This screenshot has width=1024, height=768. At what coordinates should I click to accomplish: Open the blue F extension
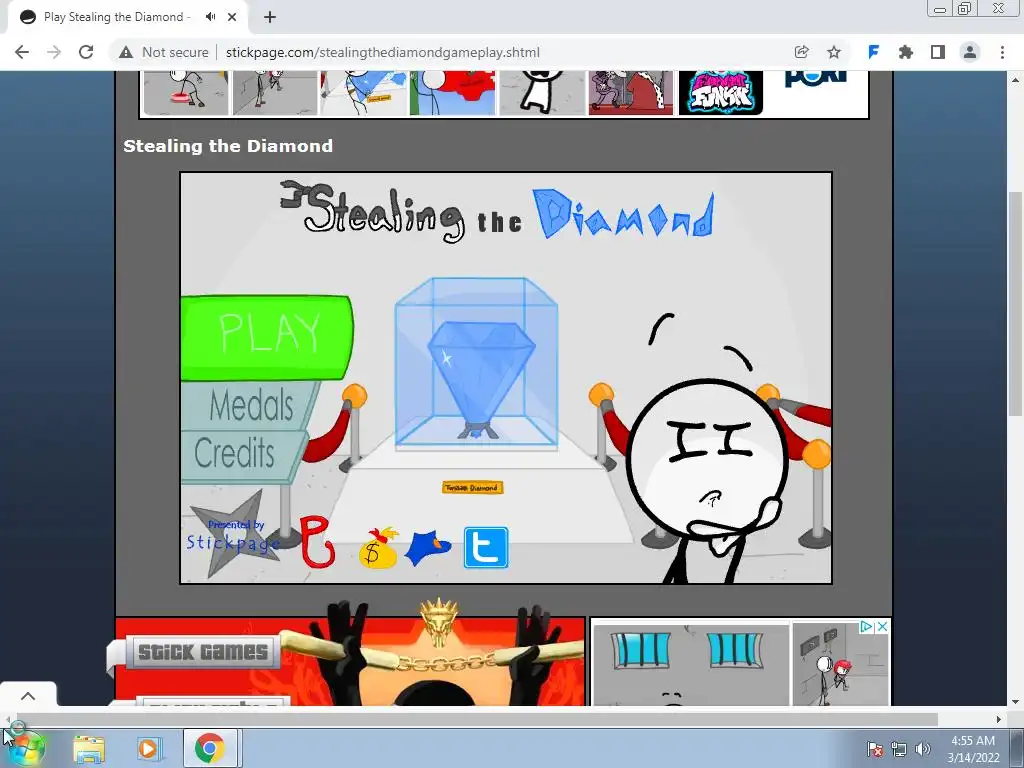pyautogui.click(x=873, y=52)
